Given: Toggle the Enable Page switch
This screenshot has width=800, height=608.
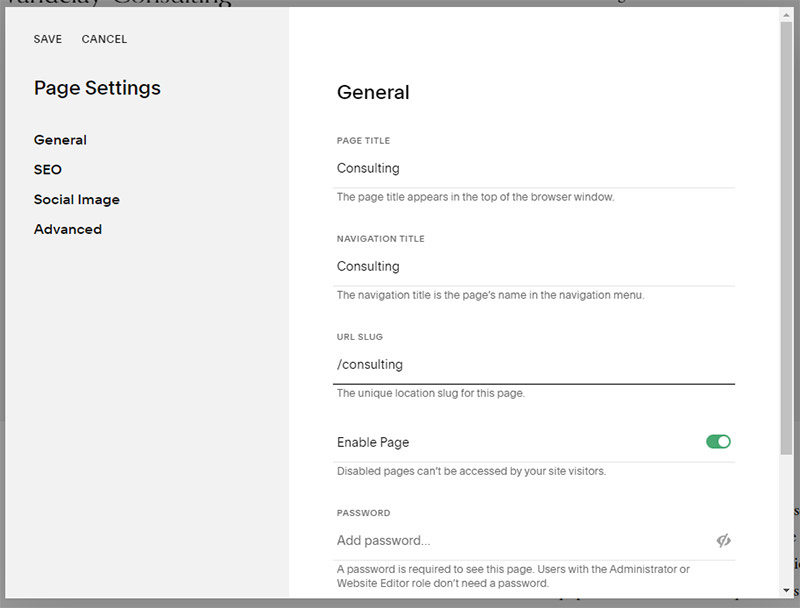Looking at the screenshot, I should 718,442.
